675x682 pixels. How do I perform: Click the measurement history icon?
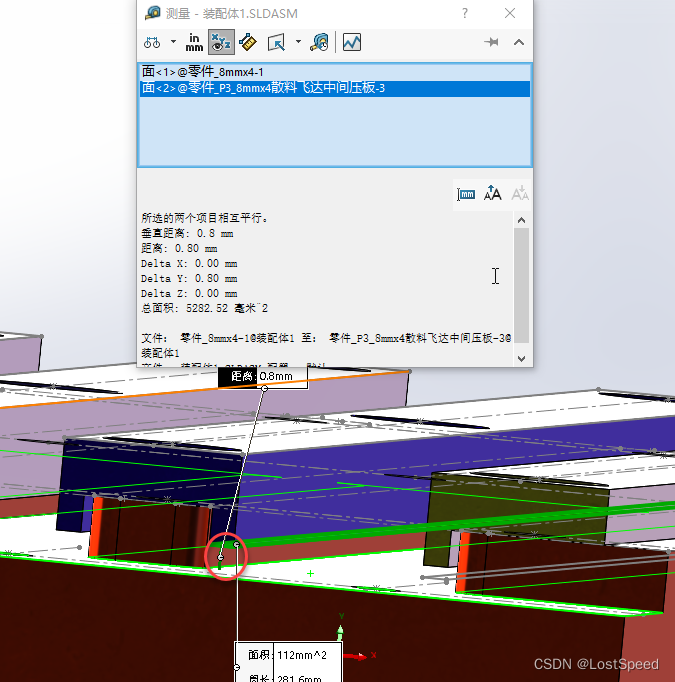(319, 42)
